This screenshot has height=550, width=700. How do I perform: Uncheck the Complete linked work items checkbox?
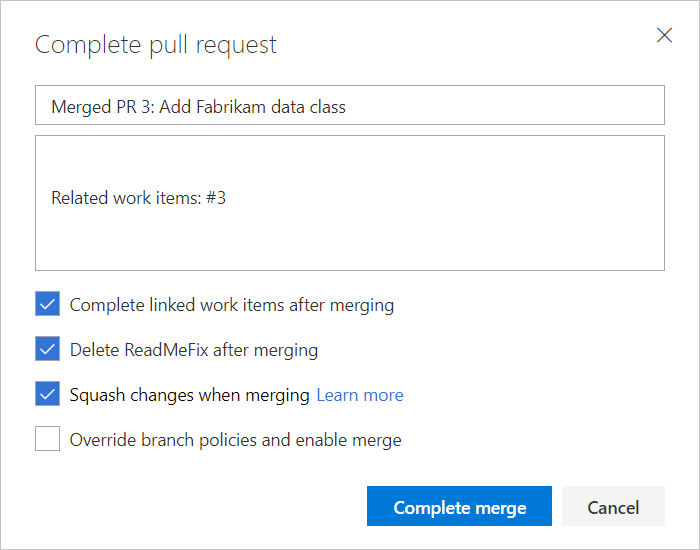coord(47,305)
